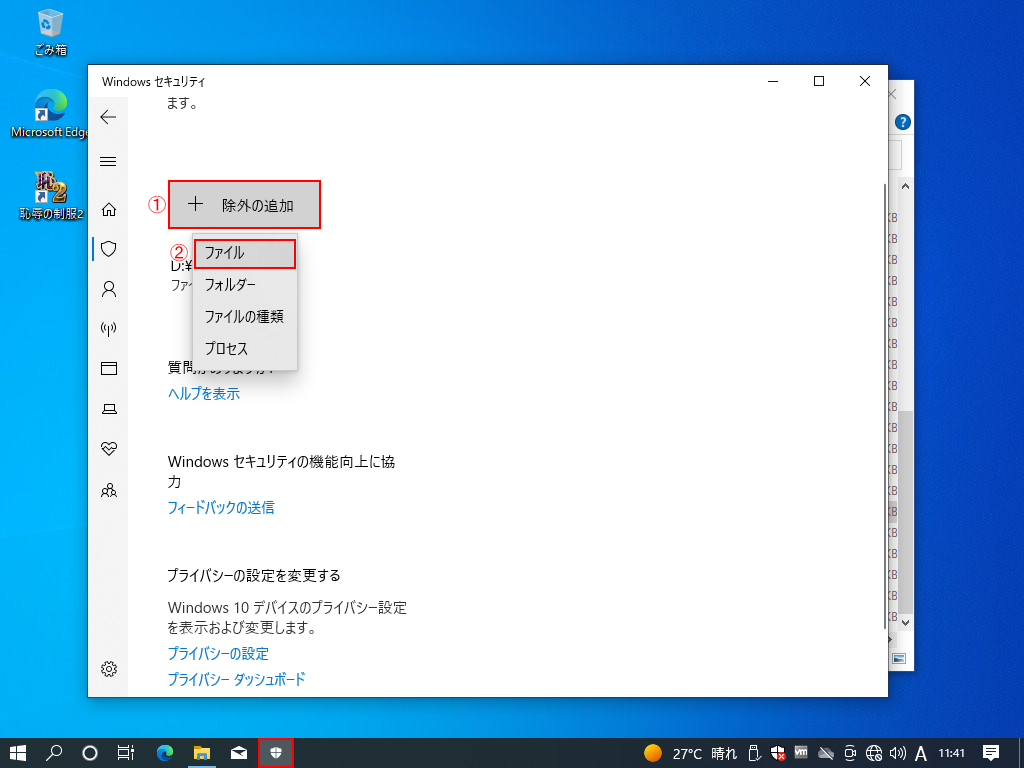1024x768 pixels.
Task: Click the back arrow in Windows Security
Action: click(x=108, y=117)
